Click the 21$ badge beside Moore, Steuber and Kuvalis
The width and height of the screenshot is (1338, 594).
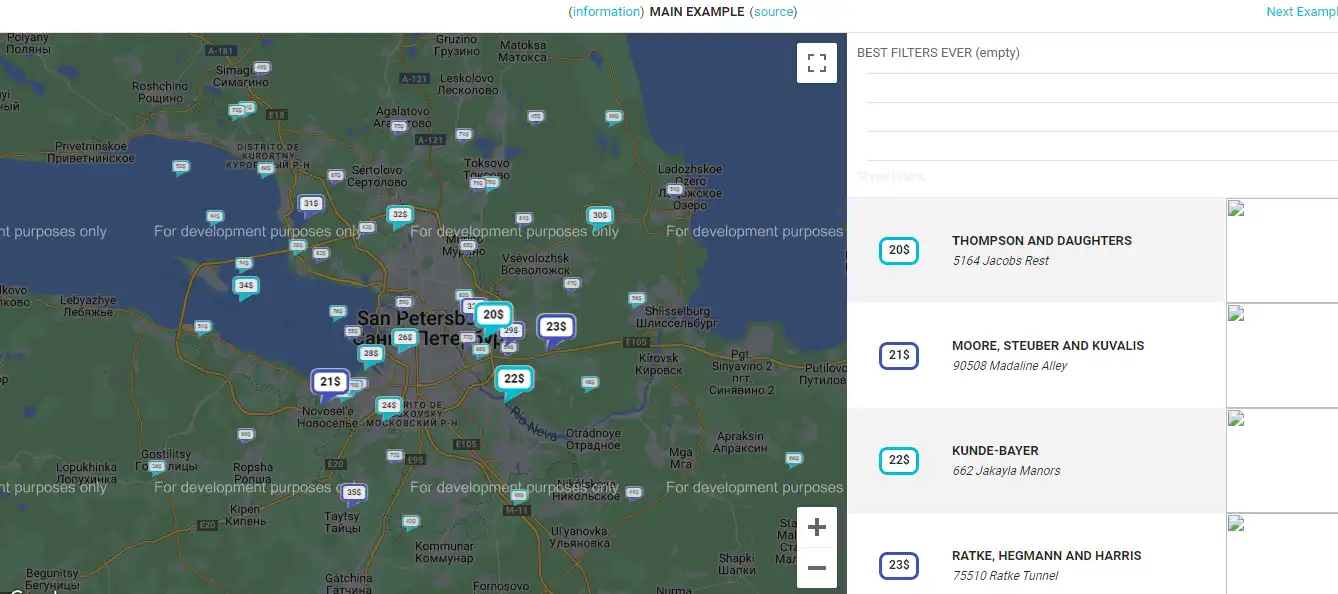(898, 355)
